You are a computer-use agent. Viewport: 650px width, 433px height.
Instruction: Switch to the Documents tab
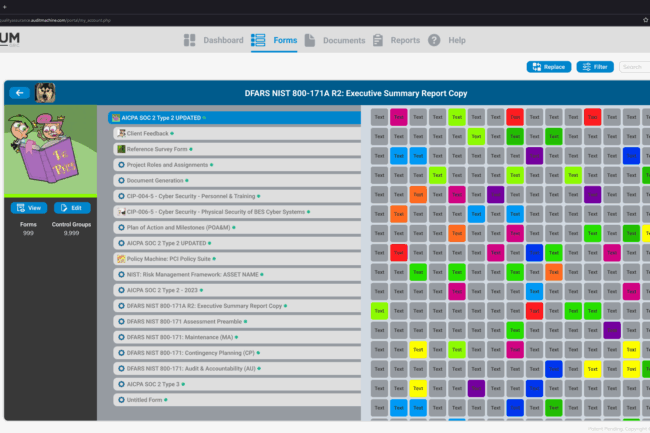(x=334, y=40)
